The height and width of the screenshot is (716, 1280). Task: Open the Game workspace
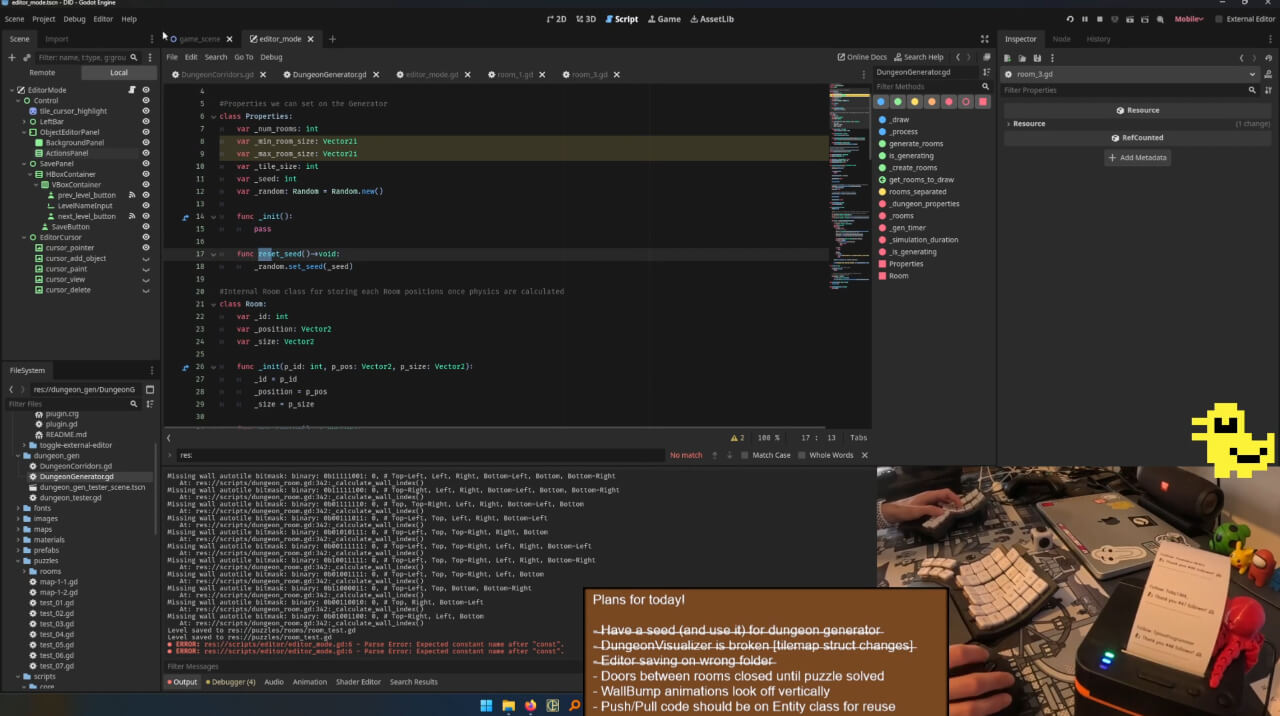coord(664,19)
